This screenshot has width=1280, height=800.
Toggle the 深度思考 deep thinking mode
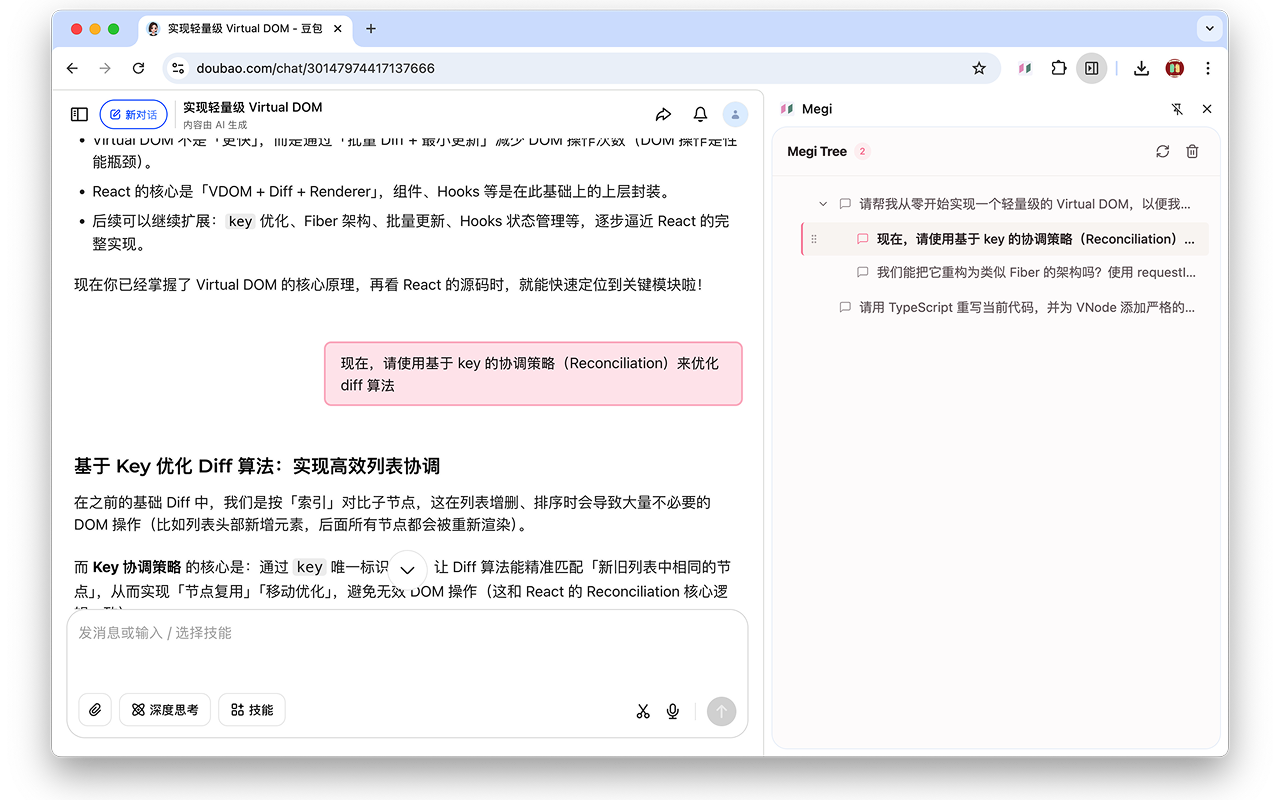pyautogui.click(x=165, y=710)
